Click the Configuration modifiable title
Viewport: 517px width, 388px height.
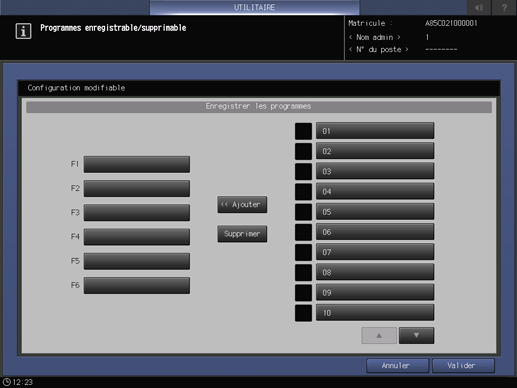point(76,88)
